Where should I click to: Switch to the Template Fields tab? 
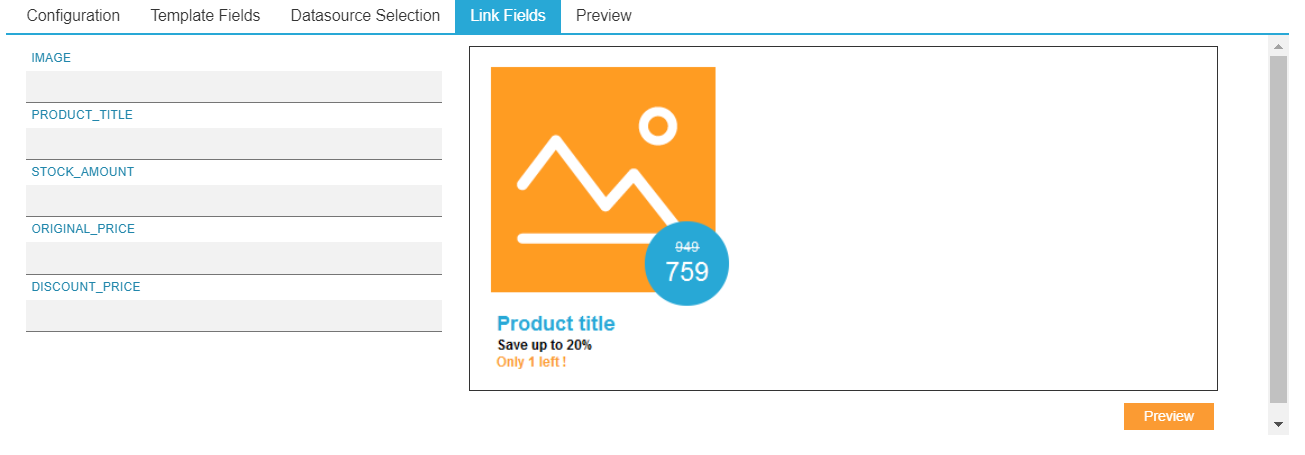click(205, 16)
